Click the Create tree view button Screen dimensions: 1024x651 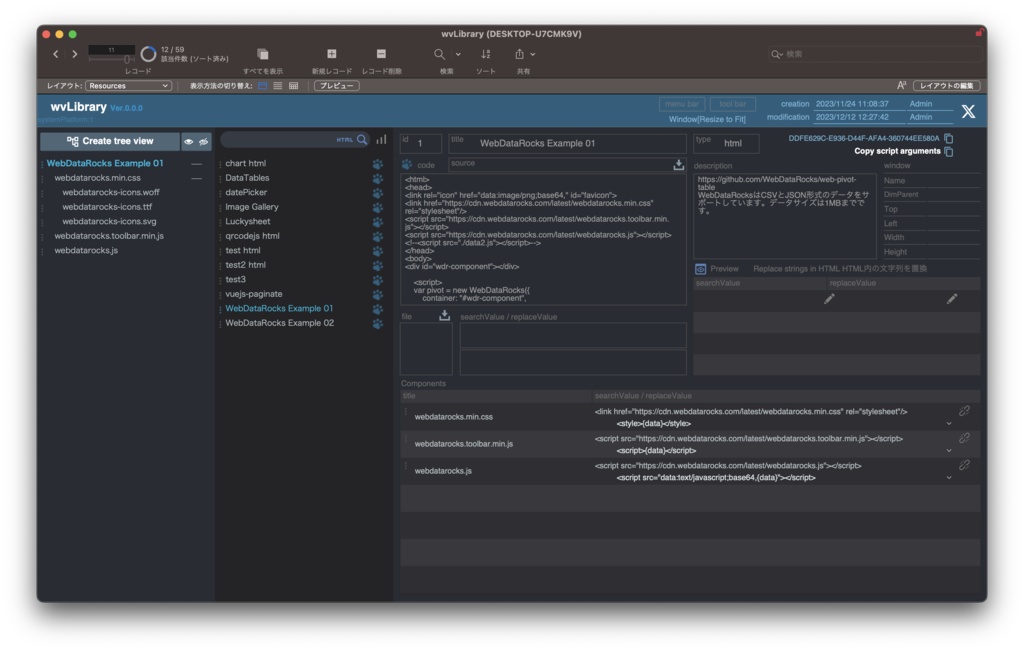point(110,142)
